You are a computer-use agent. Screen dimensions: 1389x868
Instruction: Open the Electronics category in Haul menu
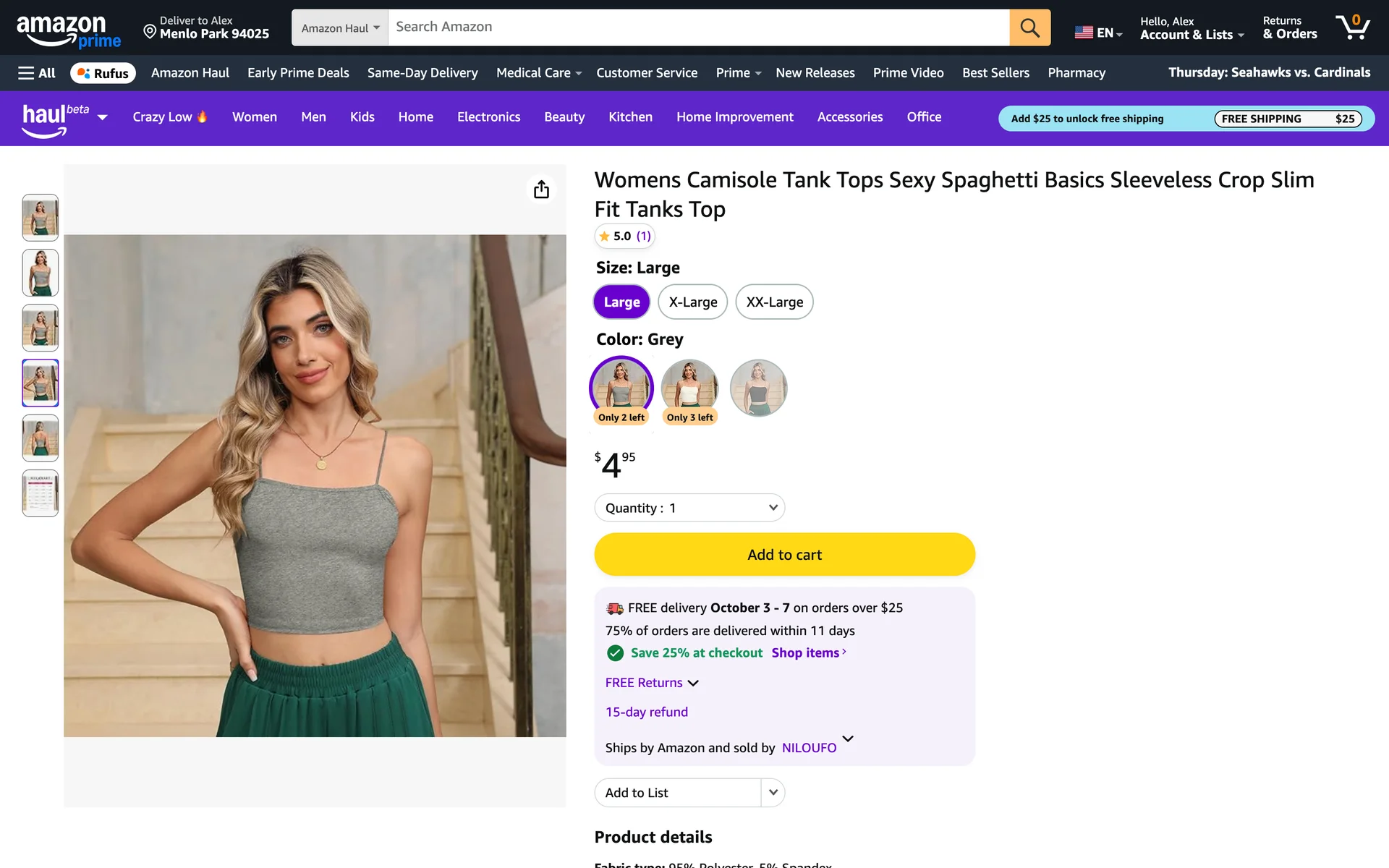[488, 117]
